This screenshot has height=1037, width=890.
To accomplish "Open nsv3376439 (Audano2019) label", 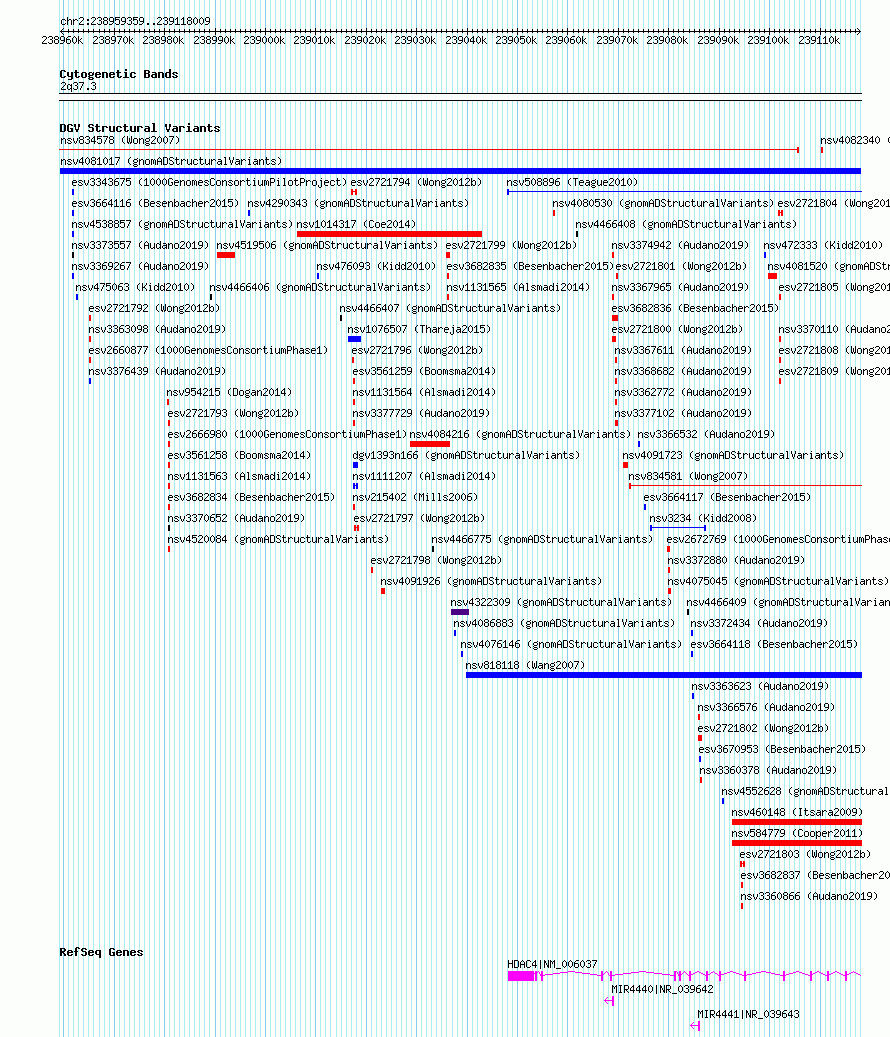I will [x=157, y=372].
